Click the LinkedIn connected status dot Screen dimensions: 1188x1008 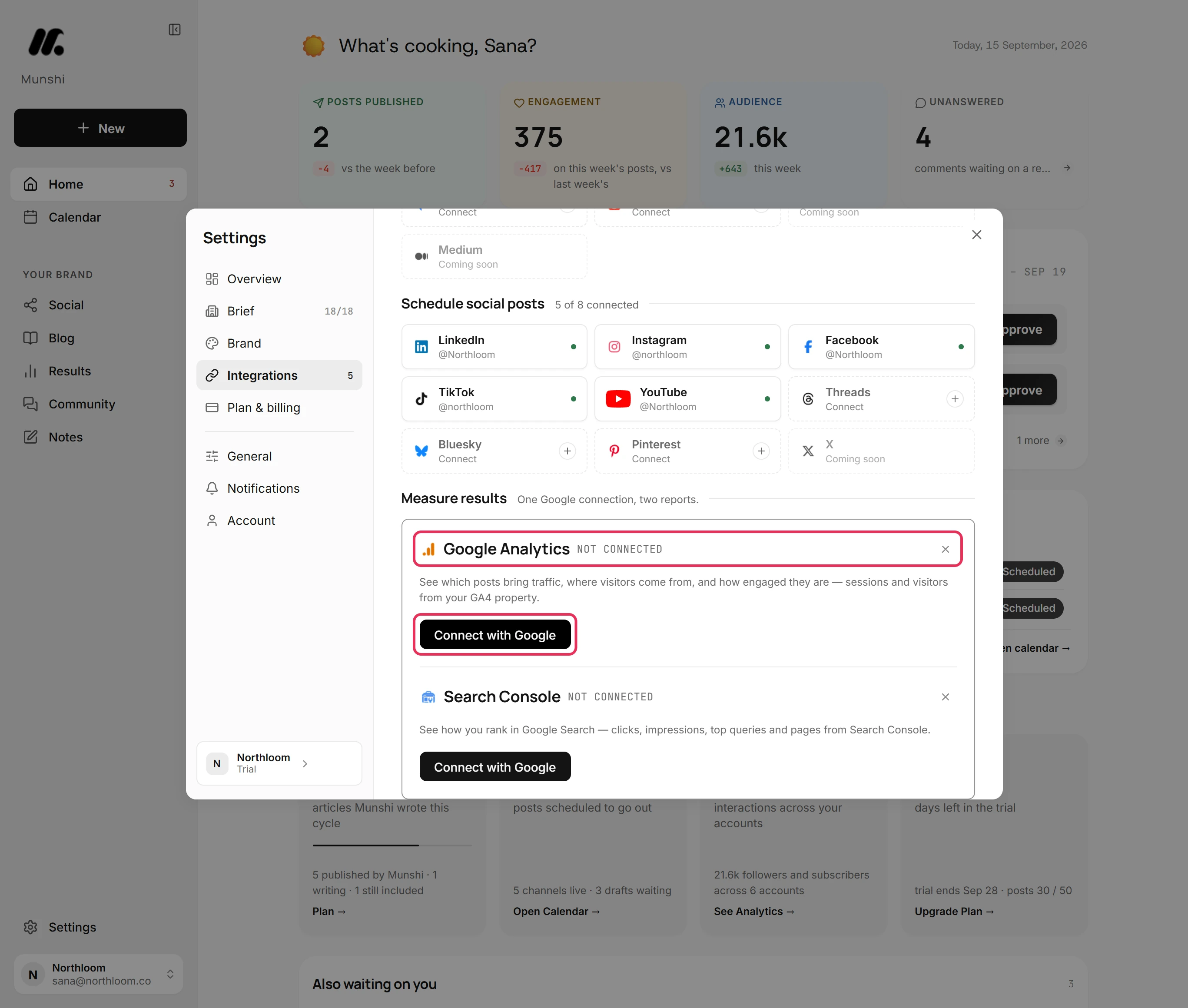pyautogui.click(x=573, y=347)
